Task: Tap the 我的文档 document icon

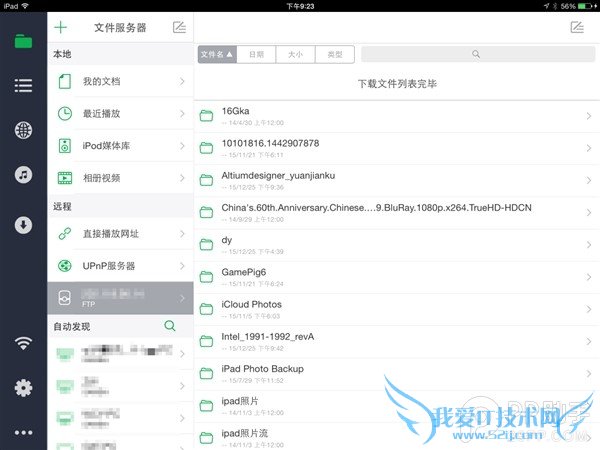Action: click(x=65, y=82)
